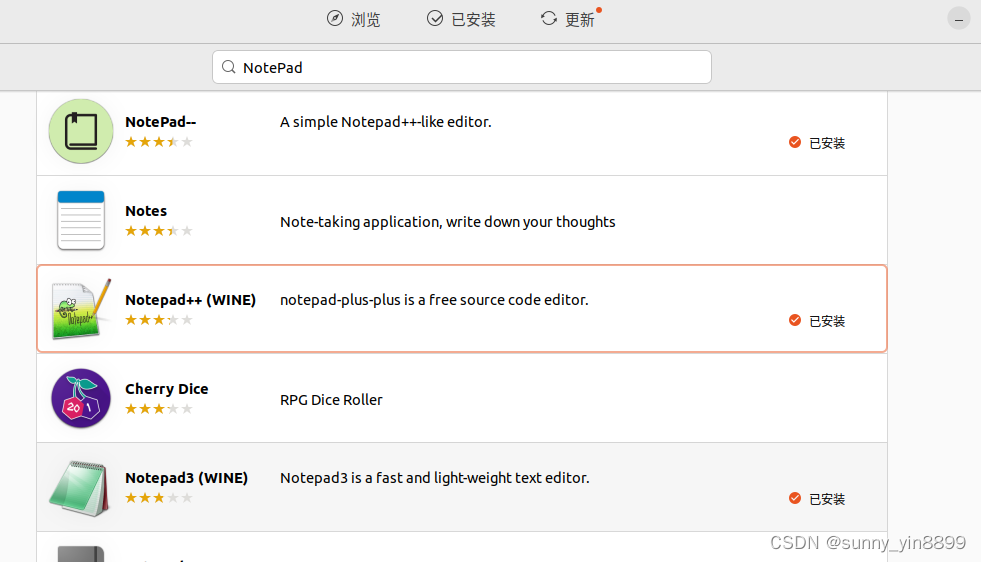The height and width of the screenshot is (562, 981).
Task: Click the 已安装 status in Notepad3 (WINE) row
Action: coord(826,499)
